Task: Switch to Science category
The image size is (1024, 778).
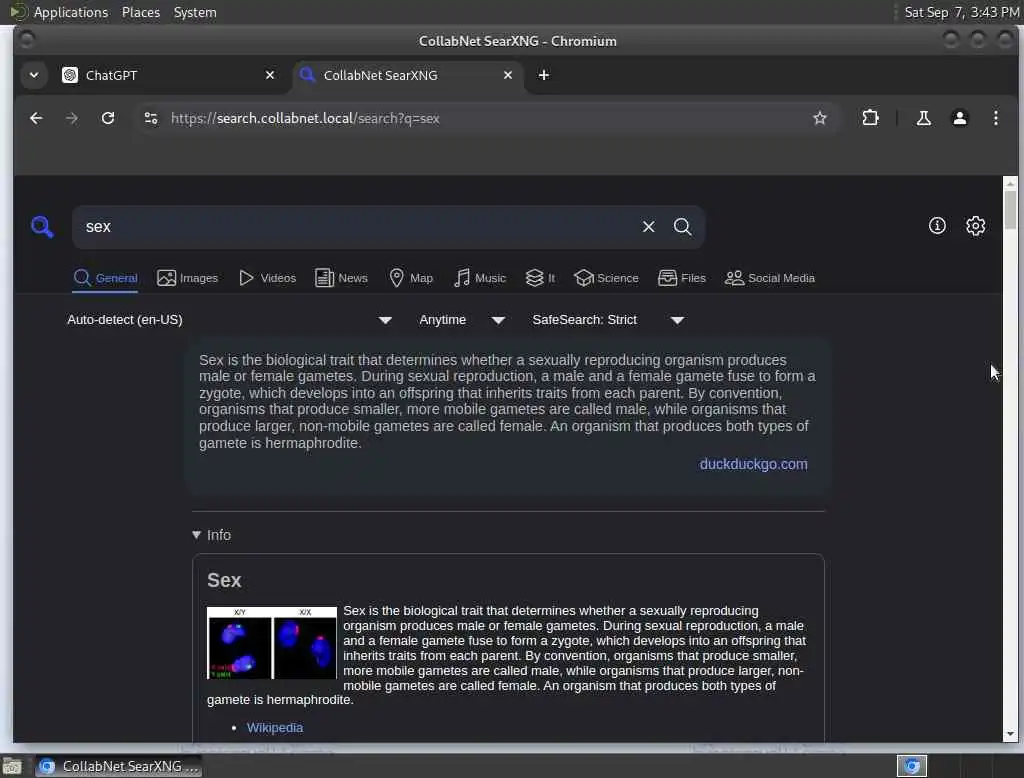Action: coord(606,278)
